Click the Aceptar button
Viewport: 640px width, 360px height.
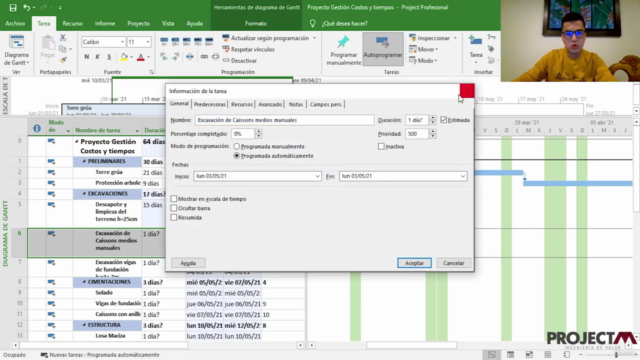(414, 263)
